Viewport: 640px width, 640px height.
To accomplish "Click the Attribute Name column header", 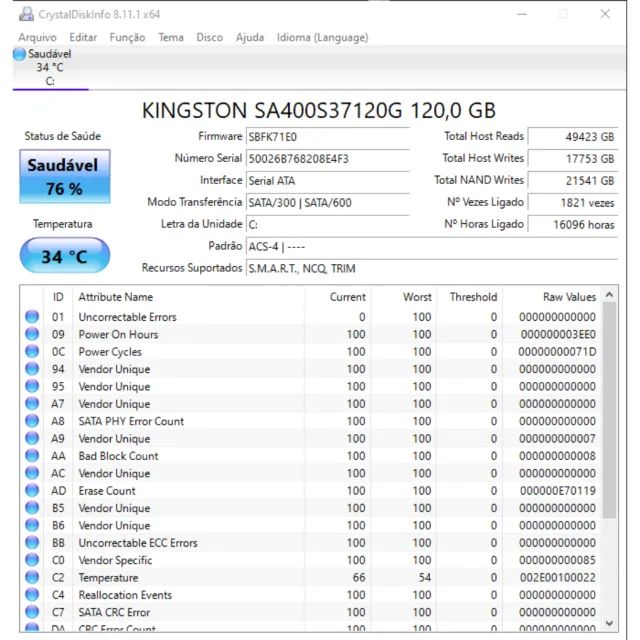I will (188, 297).
